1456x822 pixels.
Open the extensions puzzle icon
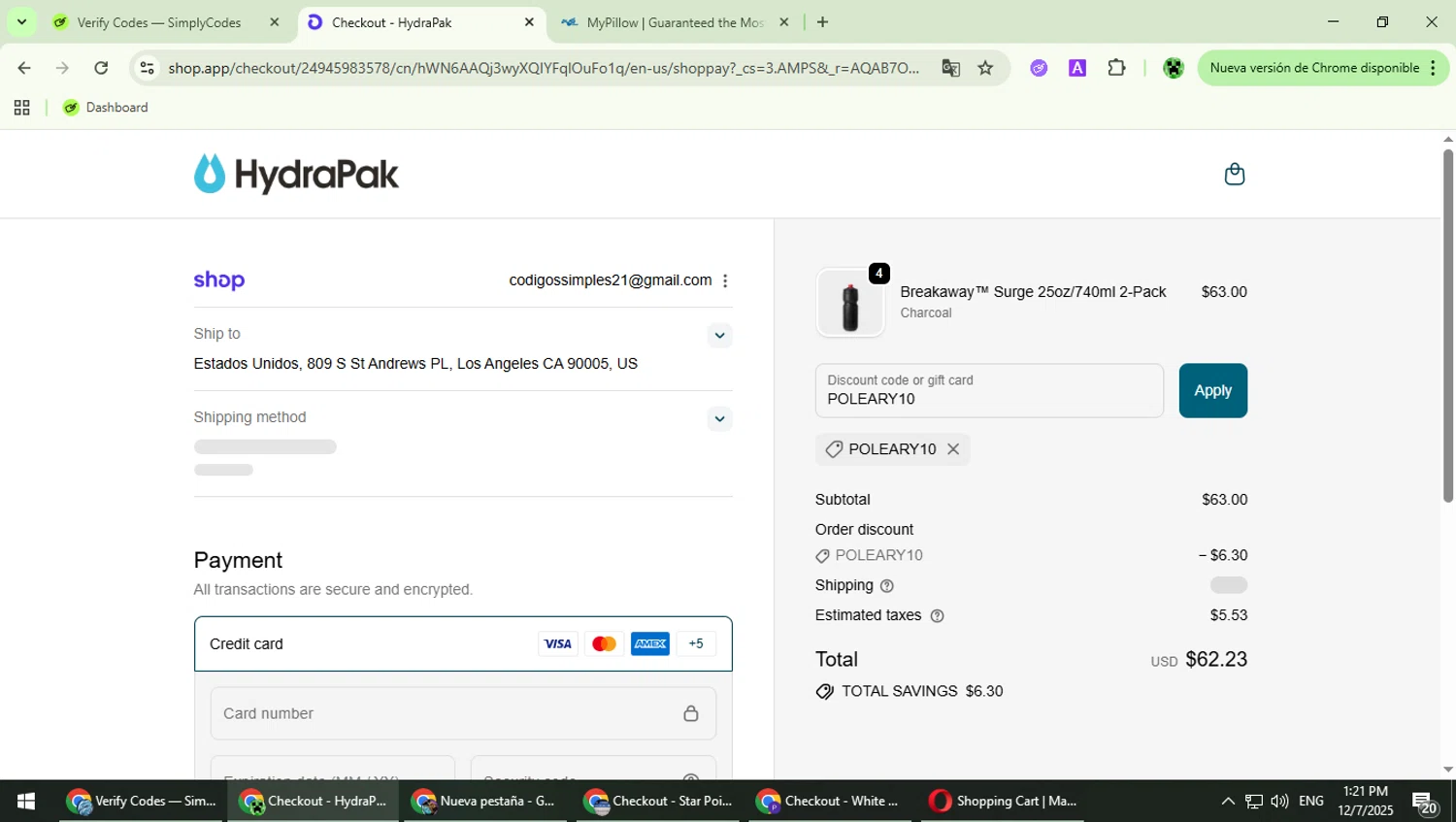click(x=1116, y=68)
